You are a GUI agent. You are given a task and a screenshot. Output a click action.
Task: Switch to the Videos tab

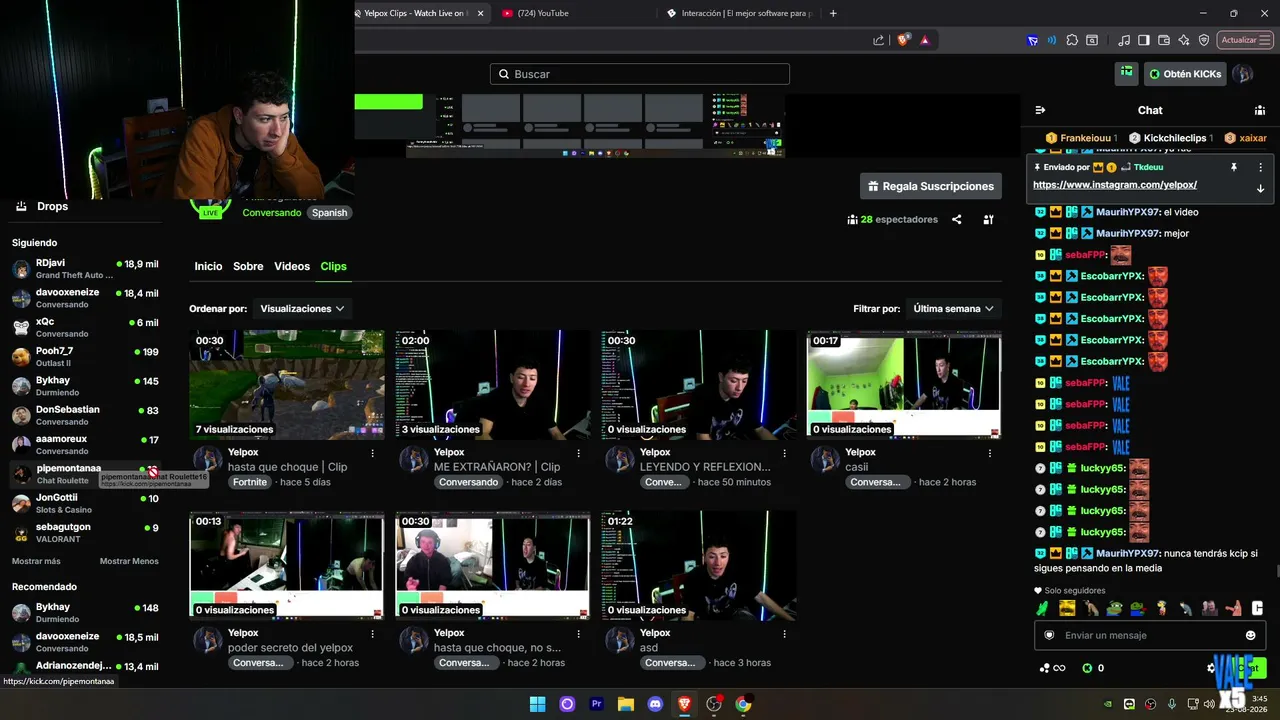tap(292, 266)
